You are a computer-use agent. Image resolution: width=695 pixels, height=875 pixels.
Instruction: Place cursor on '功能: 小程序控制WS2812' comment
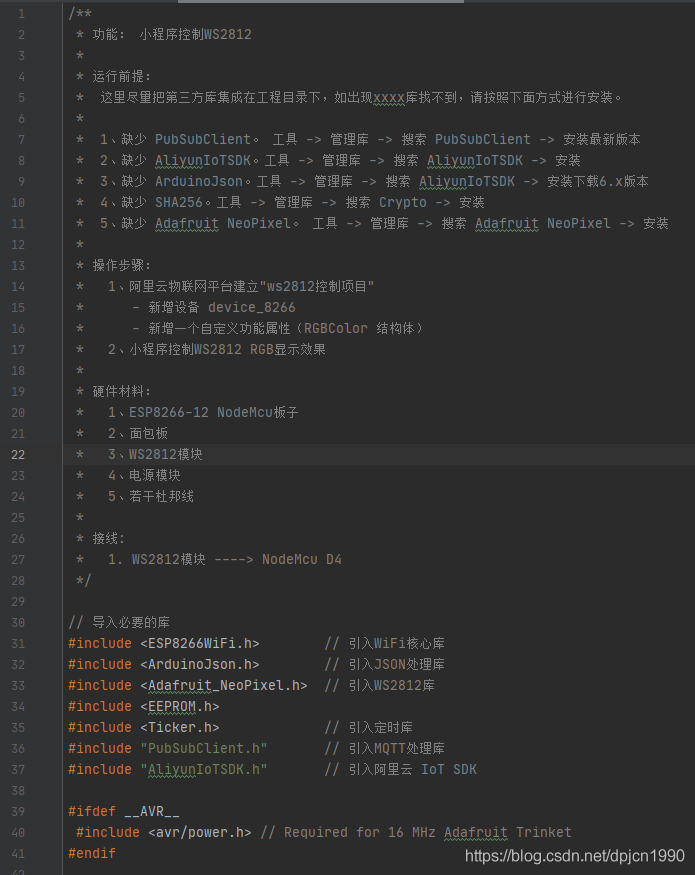(172, 35)
